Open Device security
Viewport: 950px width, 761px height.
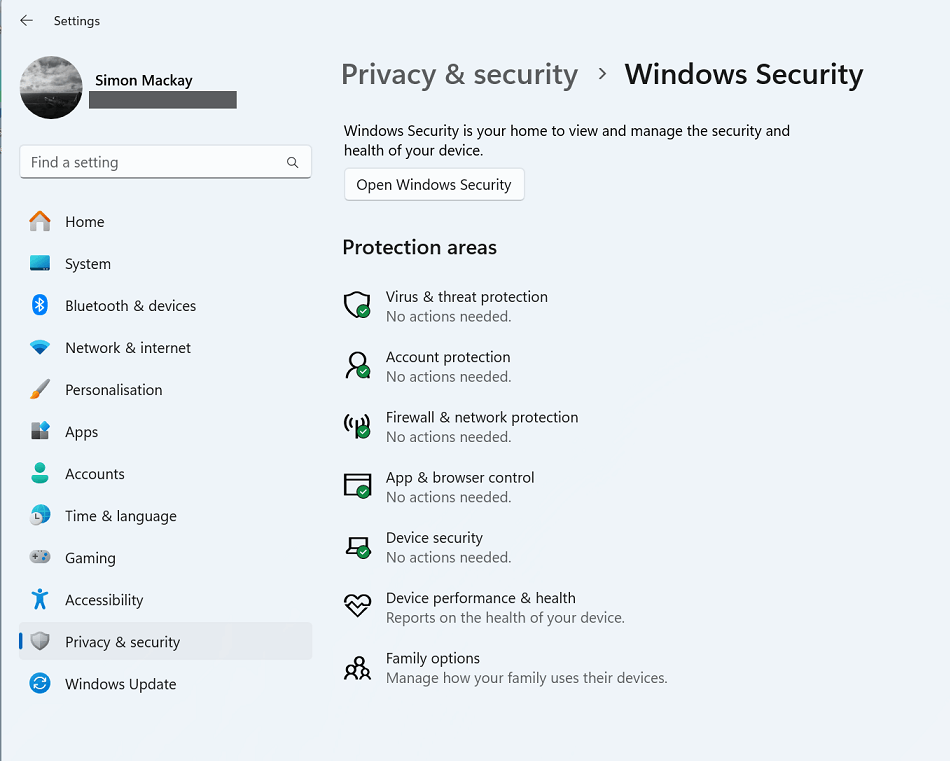point(434,537)
